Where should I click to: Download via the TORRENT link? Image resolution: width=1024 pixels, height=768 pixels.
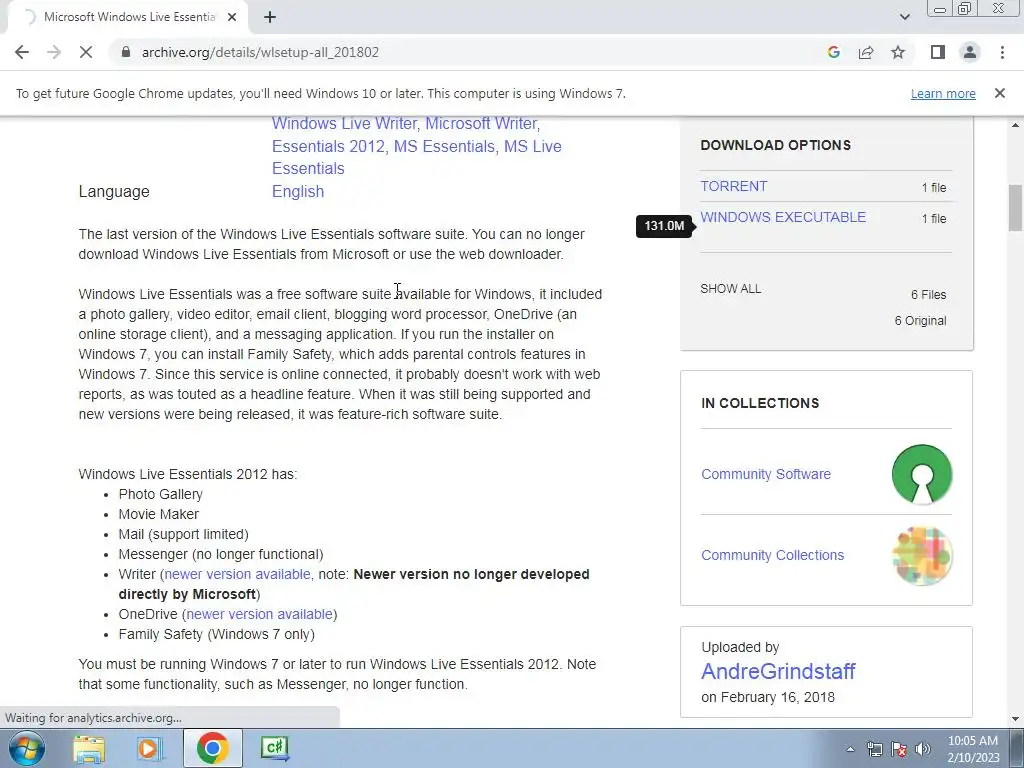(x=733, y=186)
